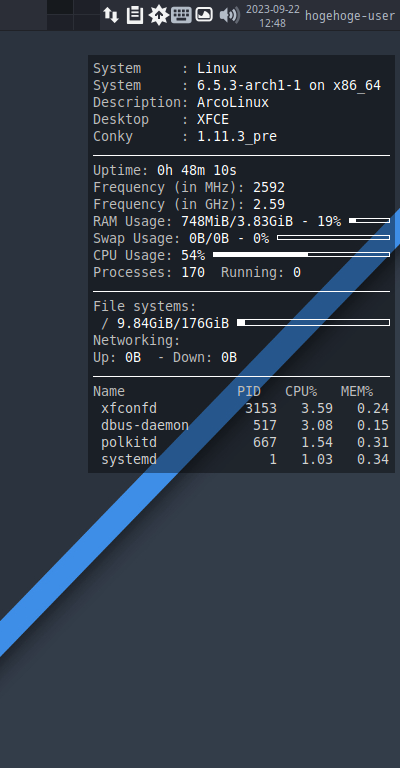Click the Processes count 170
This screenshot has height=768, width=400.
coord(193,272)
